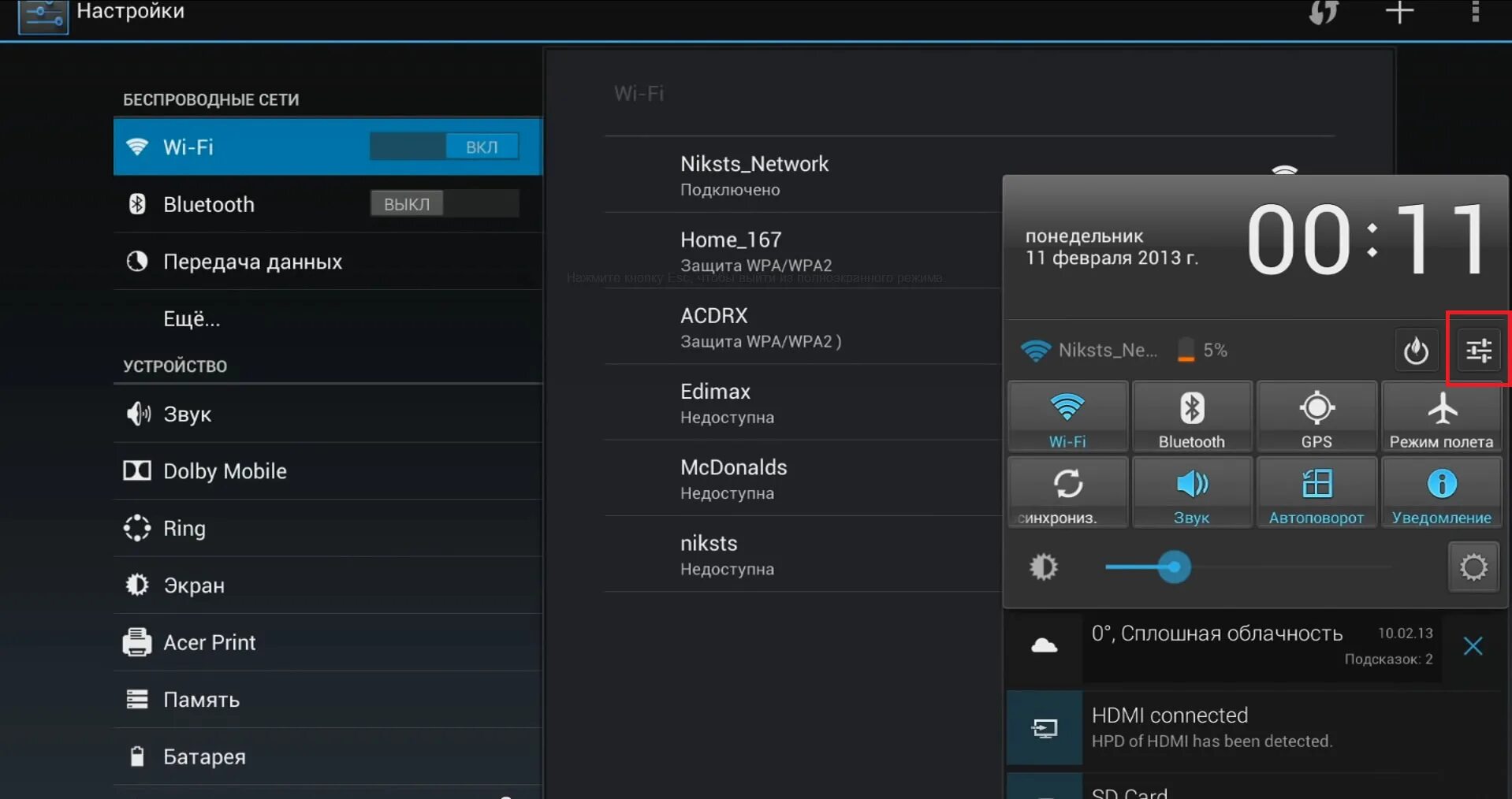
Task: Click the date 11 февраля 2013 г.
Action: coord(1112,258)
